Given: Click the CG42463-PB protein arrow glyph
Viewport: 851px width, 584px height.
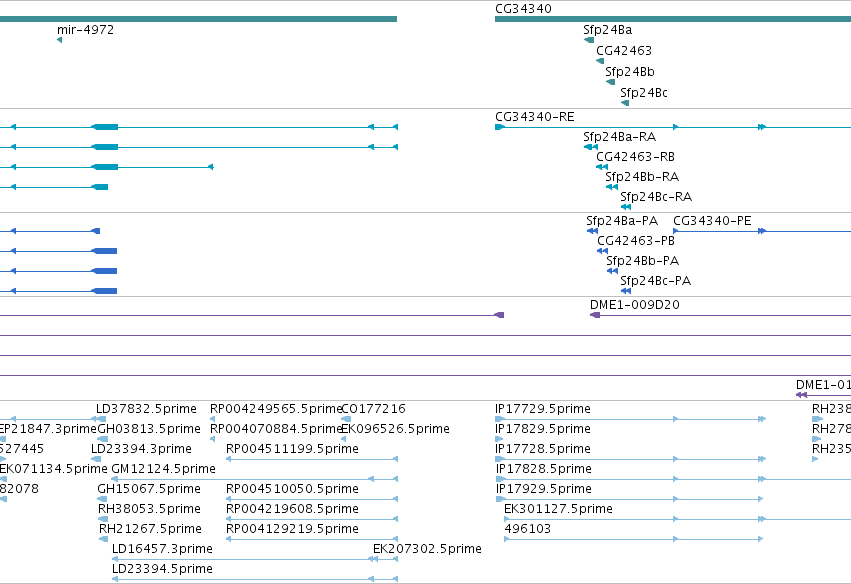Looking at the screenshot, I should 602,251.
